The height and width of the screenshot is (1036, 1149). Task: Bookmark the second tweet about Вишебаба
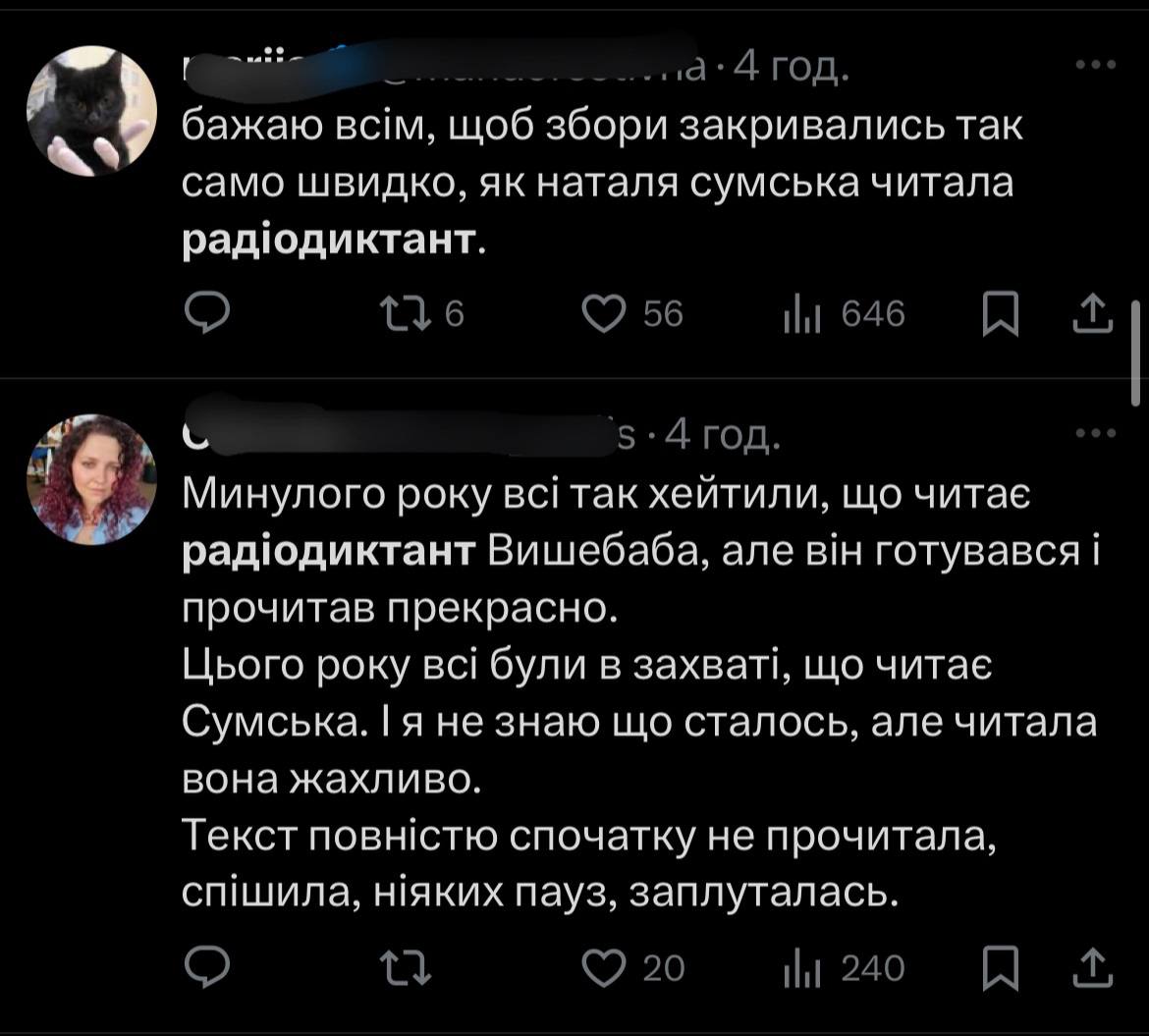coord(1001,968)
